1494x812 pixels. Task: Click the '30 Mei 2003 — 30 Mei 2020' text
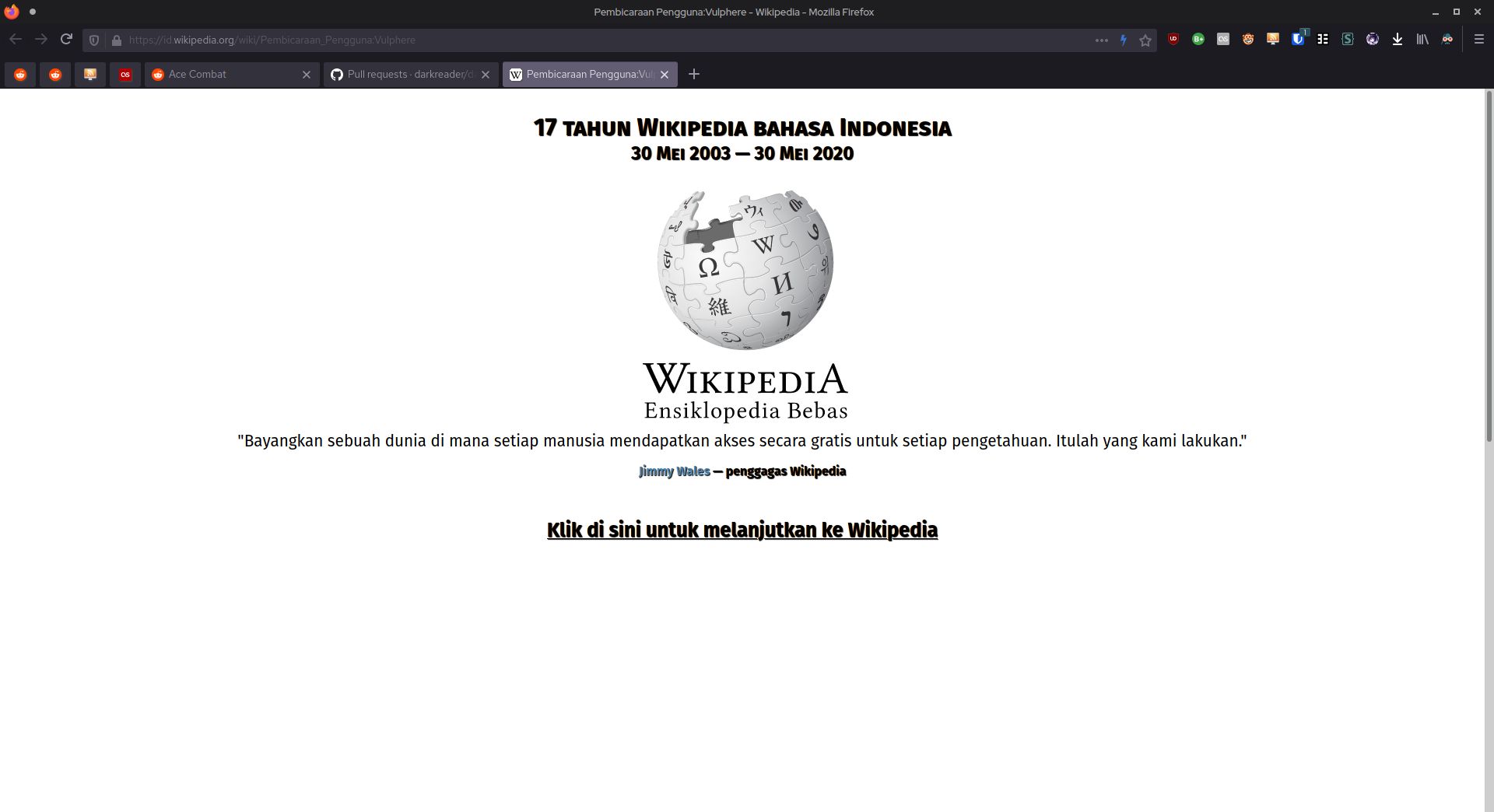point(742,153)
